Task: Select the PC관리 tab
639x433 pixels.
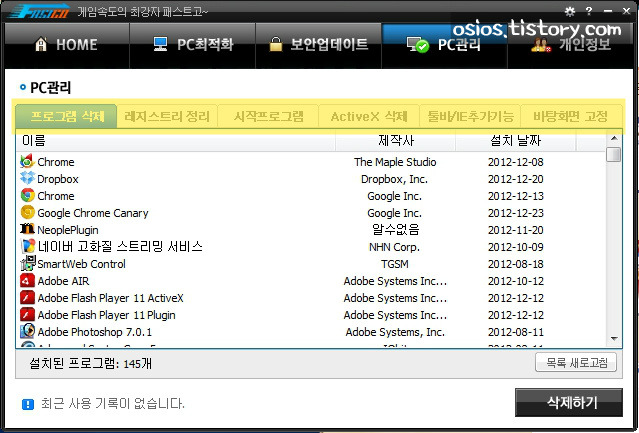Action: (444, 44)
